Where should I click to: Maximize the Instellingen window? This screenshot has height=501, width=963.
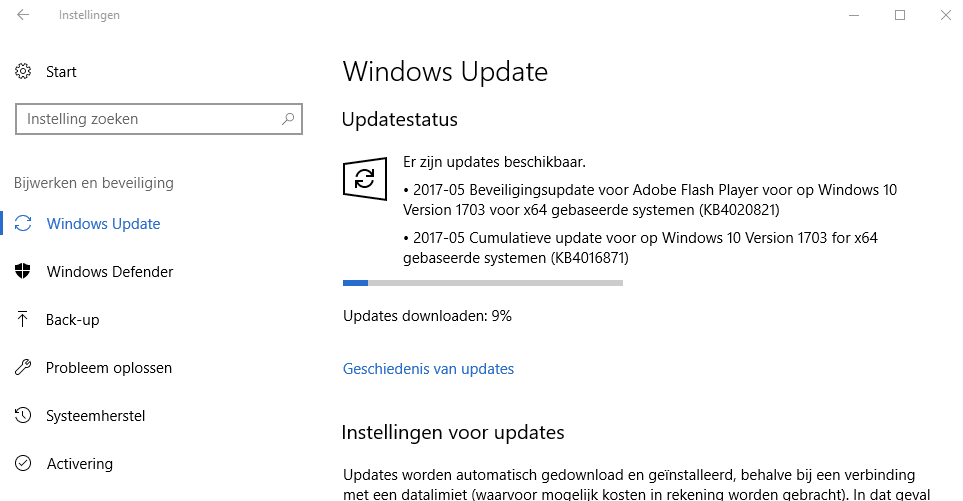900,15
